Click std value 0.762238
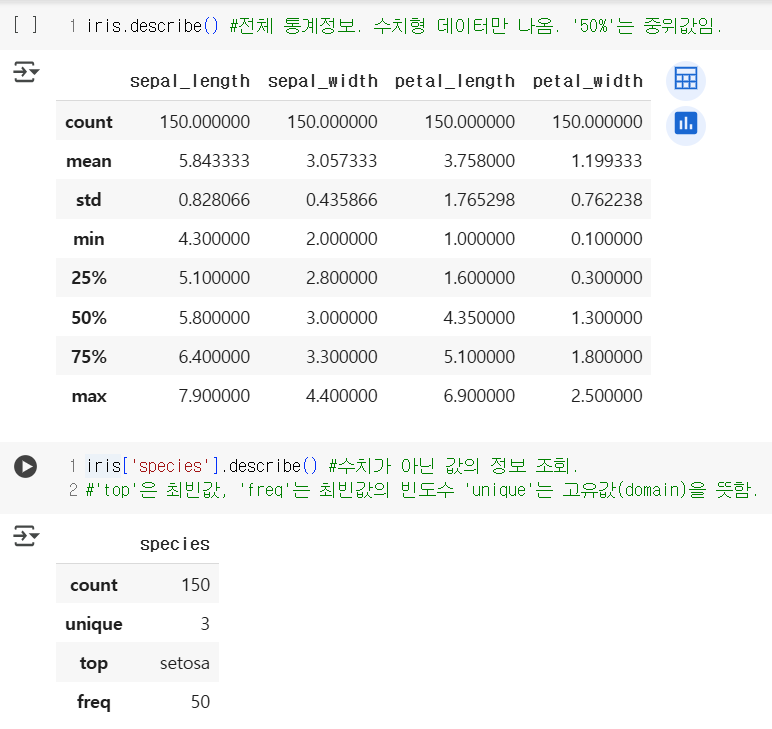The height and width of the screenshot is (729, 772). point(607,200)
